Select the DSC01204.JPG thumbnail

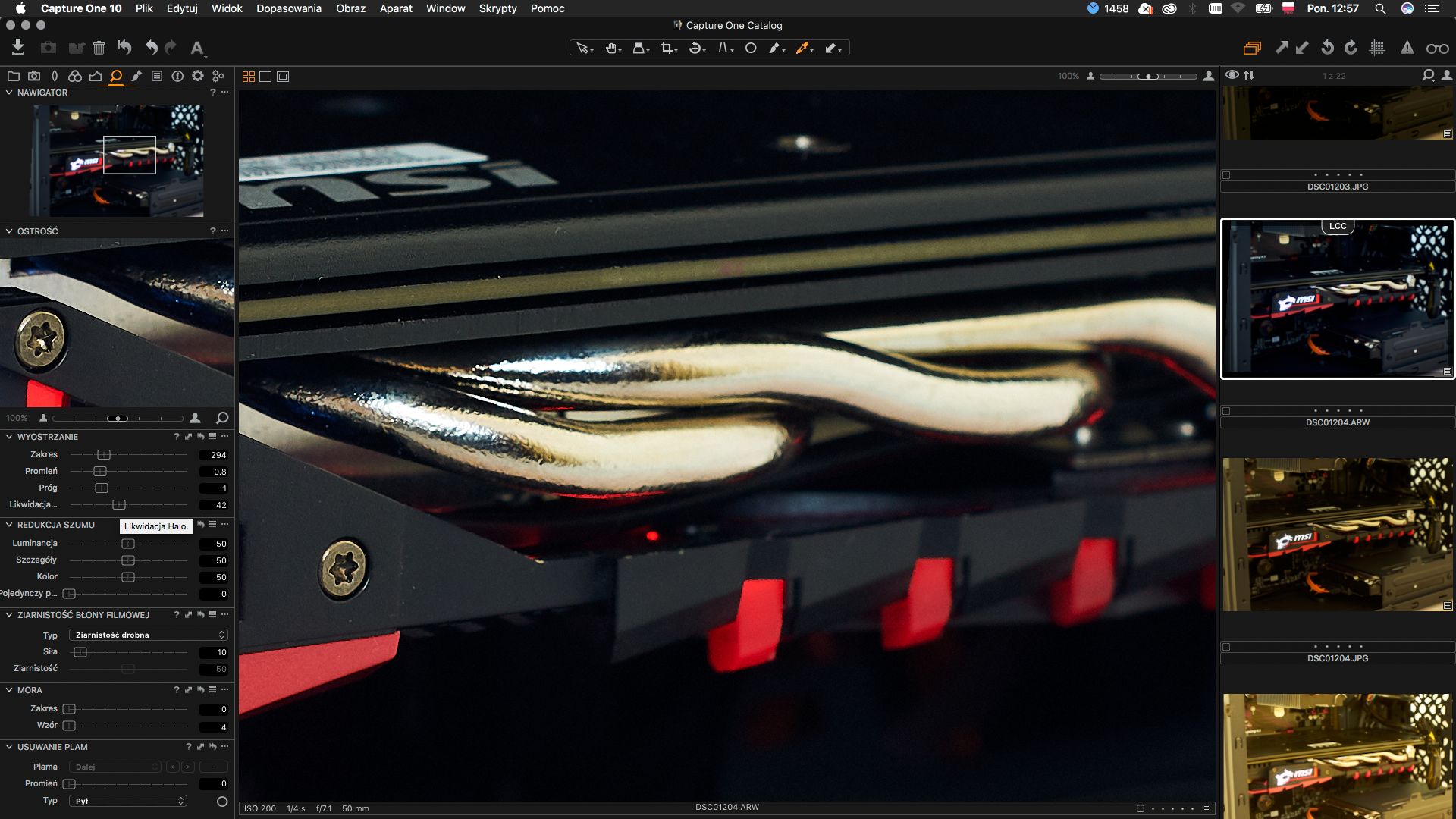1337,535
